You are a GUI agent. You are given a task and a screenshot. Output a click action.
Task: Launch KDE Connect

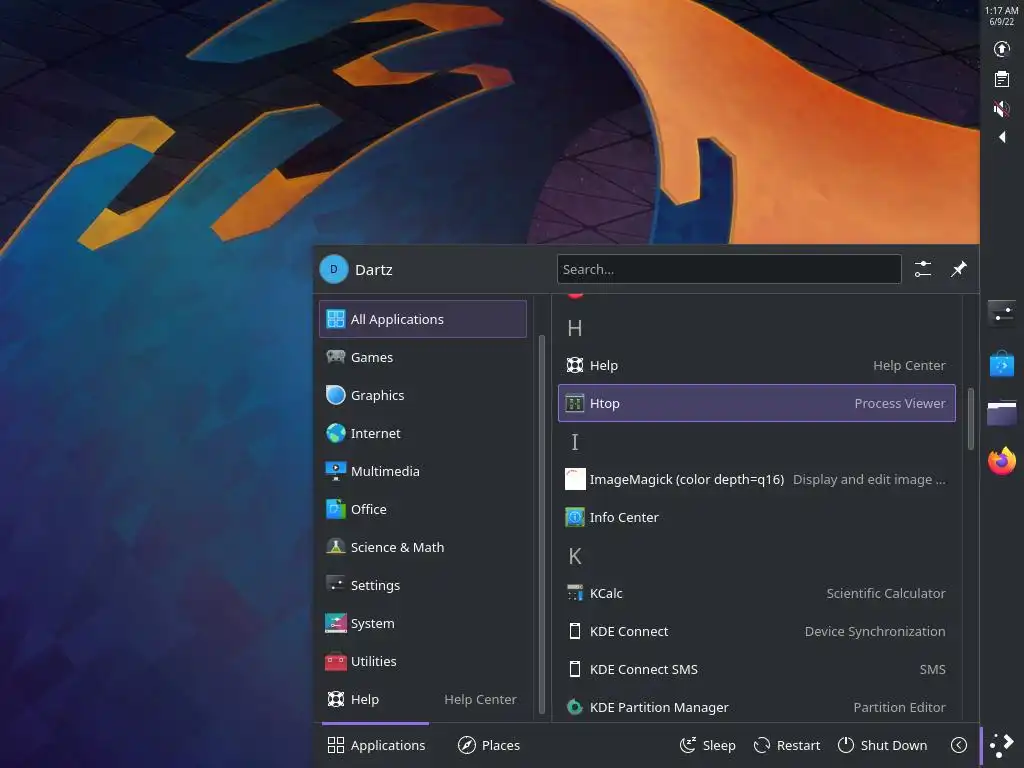coord(756,631)
